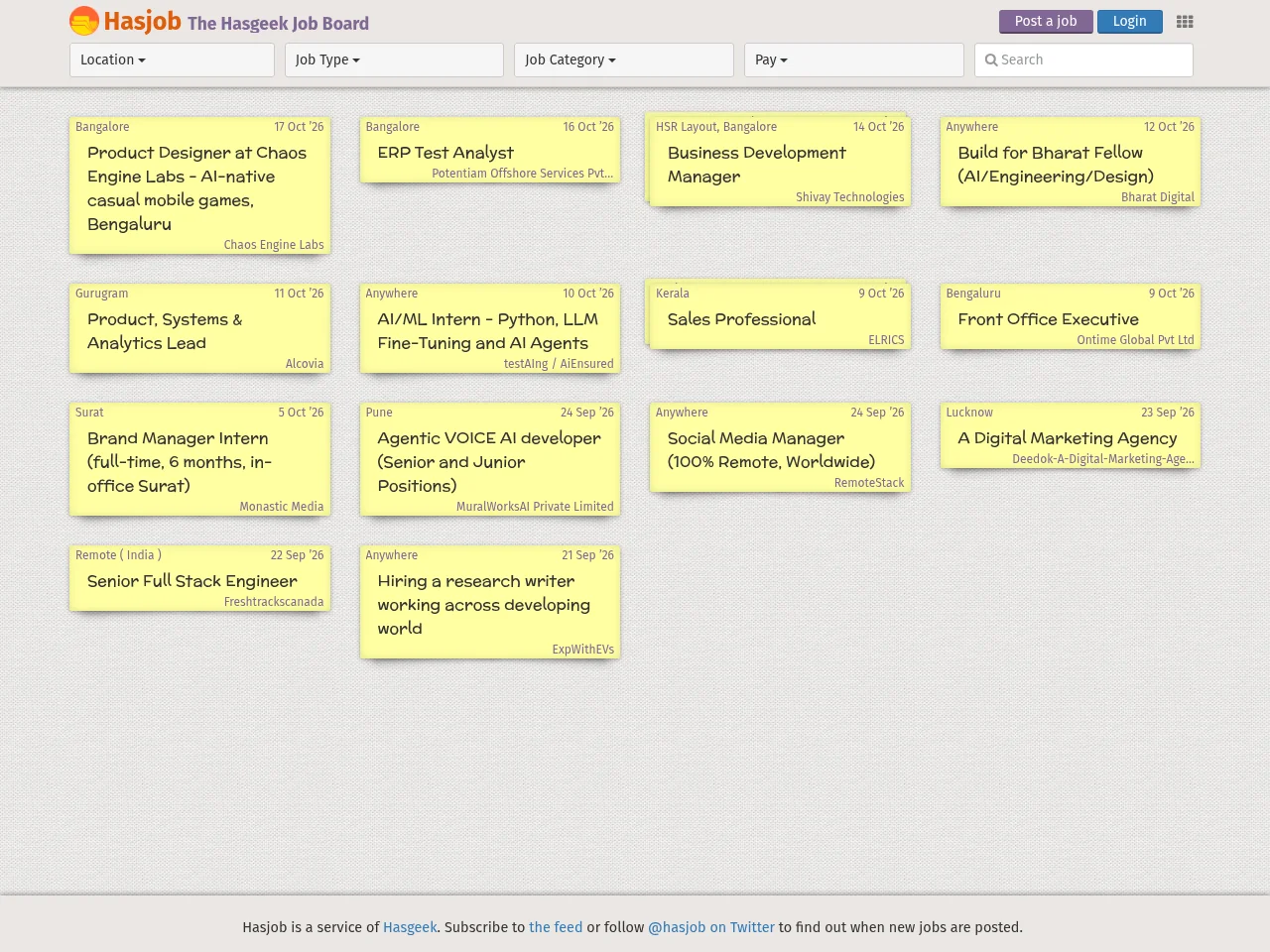Click company name testAIng / AiEnsured

point(559,364)
